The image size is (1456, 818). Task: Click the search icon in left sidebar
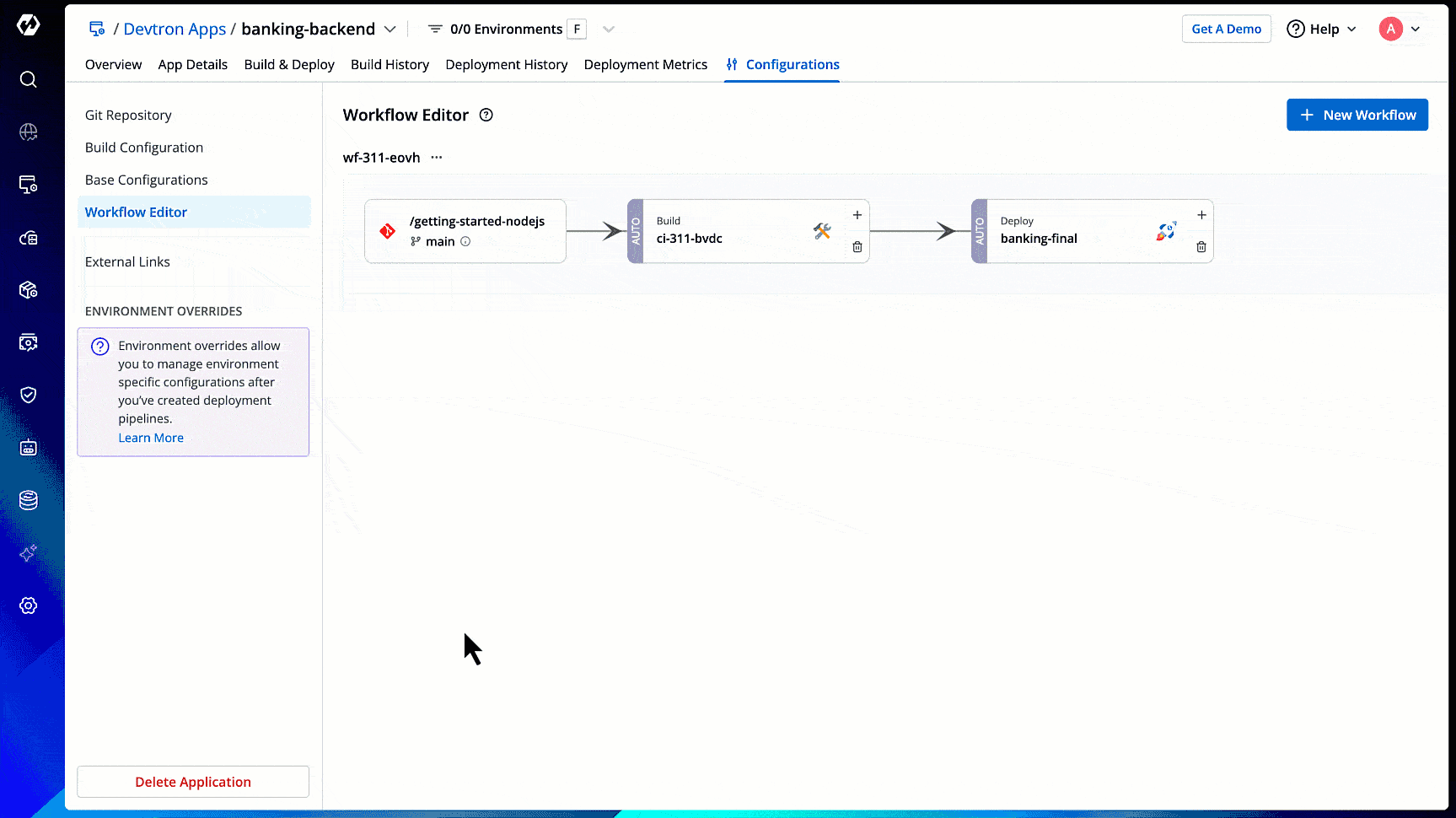[28, 79]
